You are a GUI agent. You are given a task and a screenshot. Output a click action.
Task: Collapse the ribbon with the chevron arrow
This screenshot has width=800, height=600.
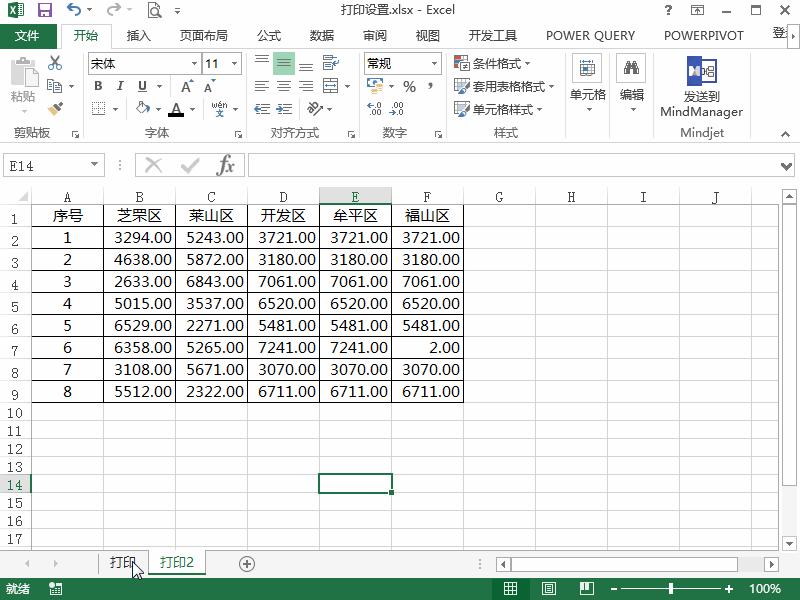(x=786, y=133)
